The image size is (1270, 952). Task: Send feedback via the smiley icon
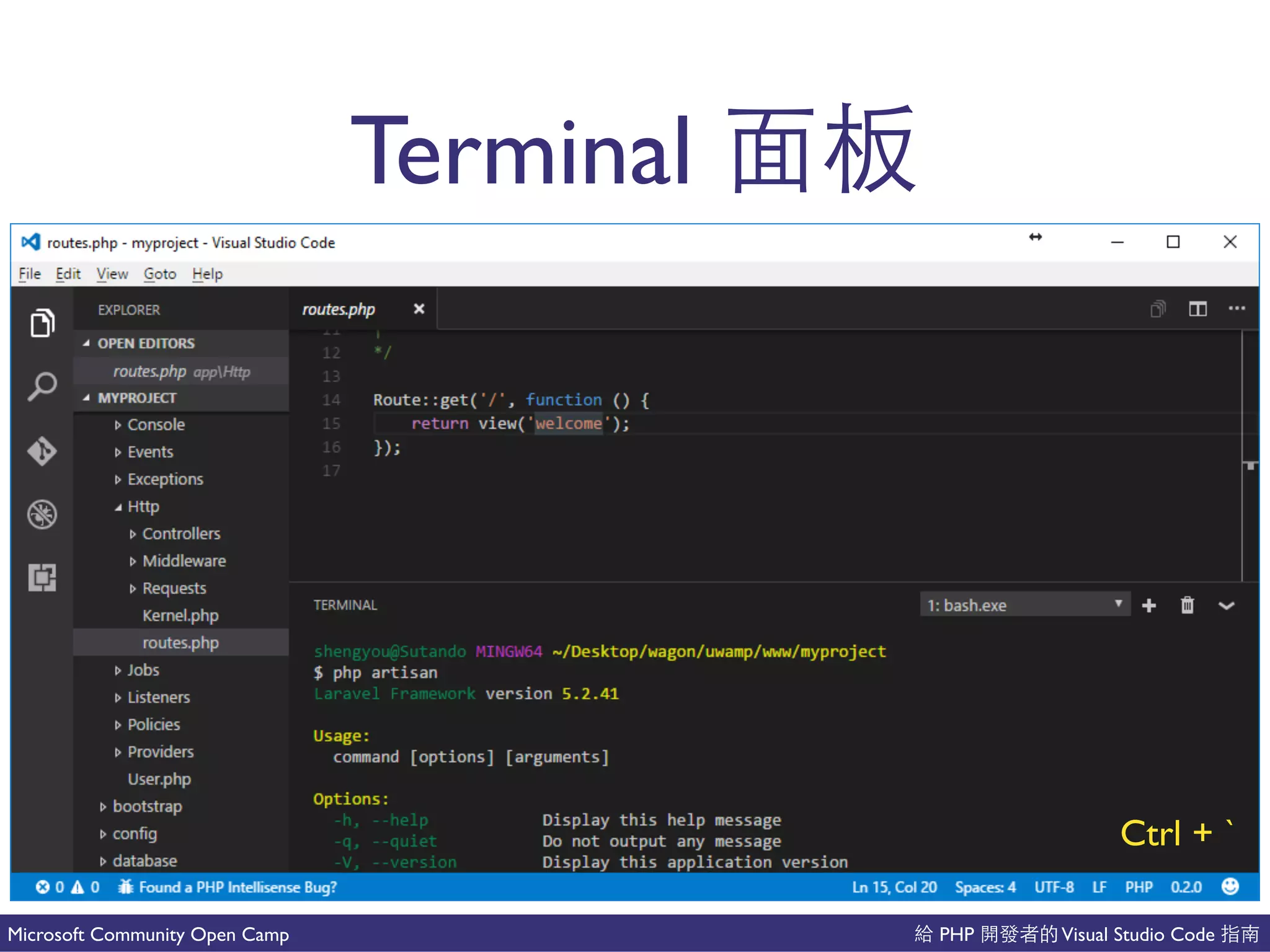(1230, 886)
